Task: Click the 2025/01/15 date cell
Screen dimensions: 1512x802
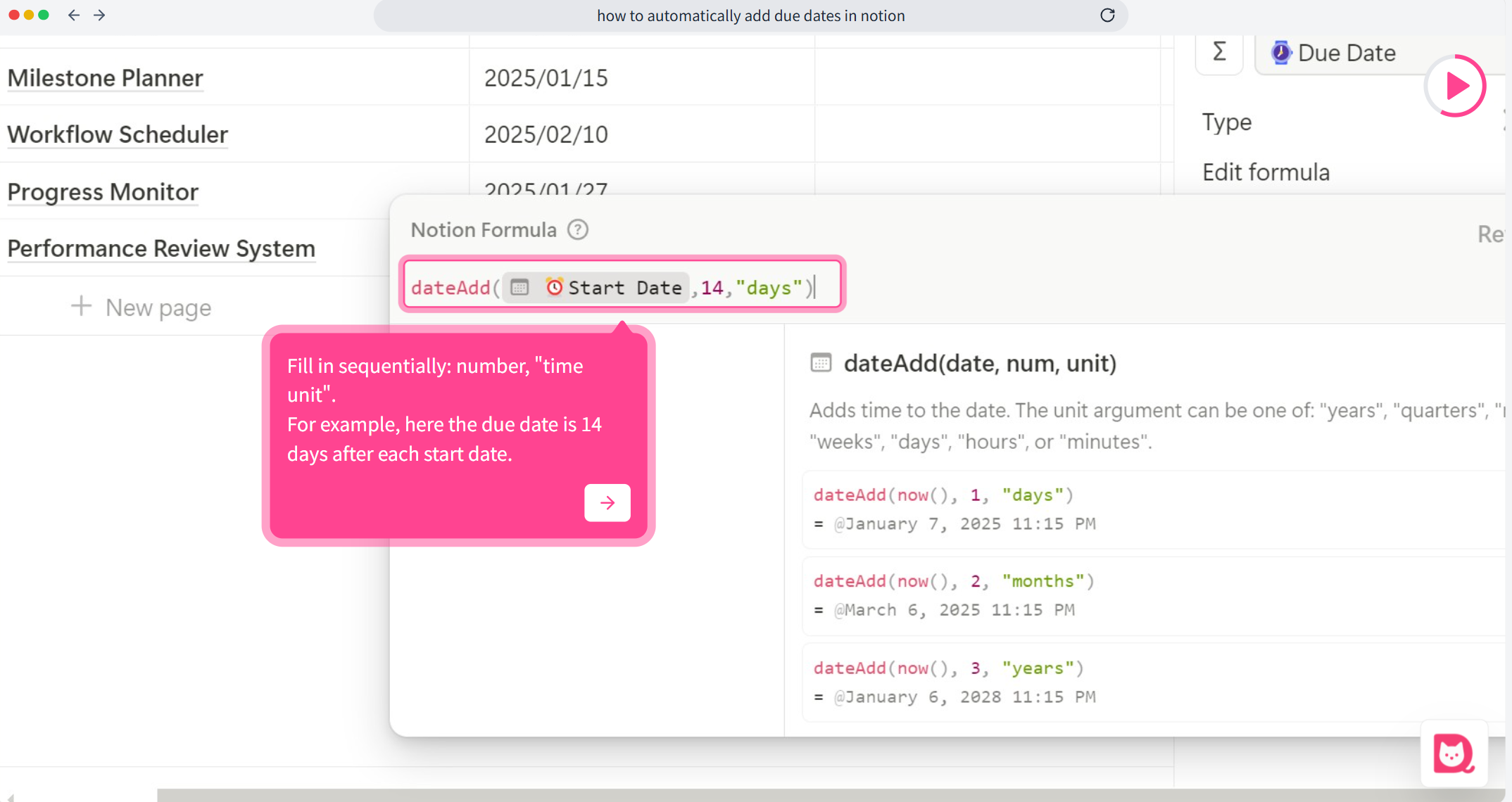Action: [x=642, y=77]
